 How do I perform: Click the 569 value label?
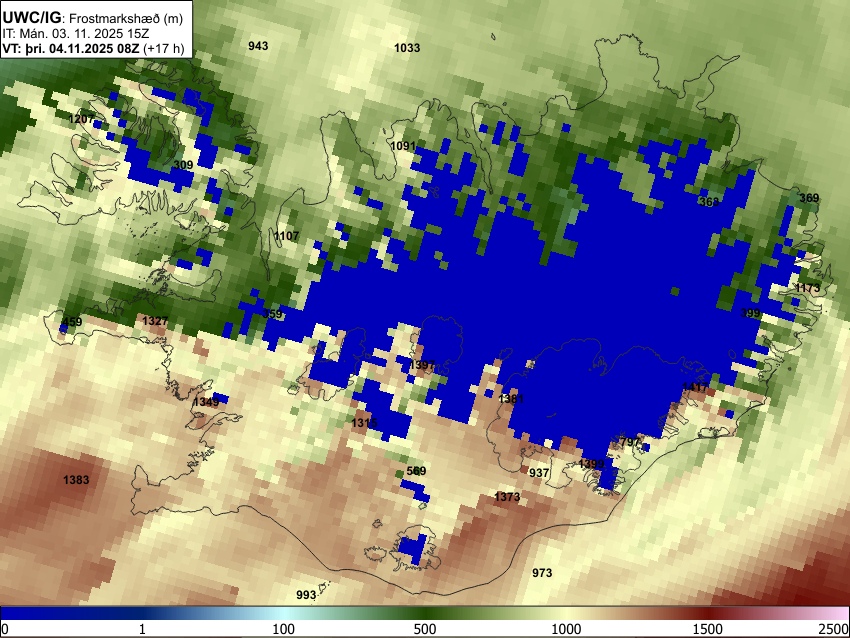point(416,471)
